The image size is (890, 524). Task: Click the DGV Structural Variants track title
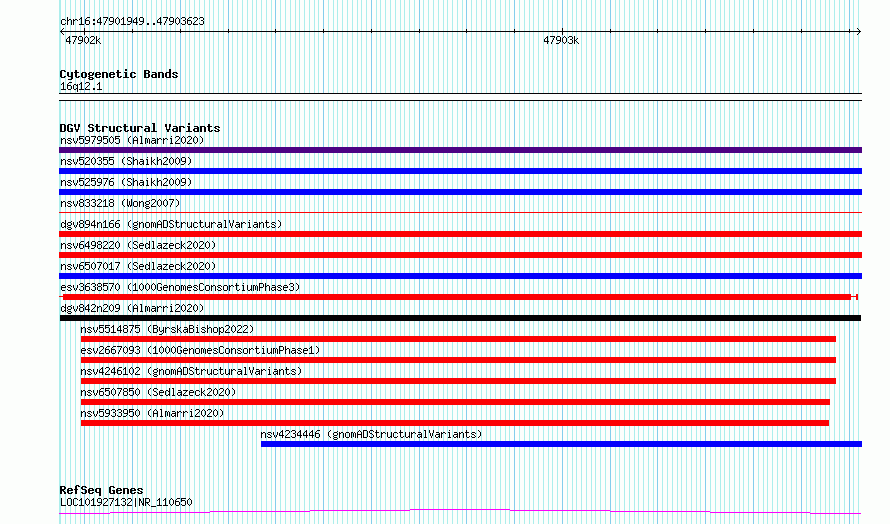coord(140,128)
